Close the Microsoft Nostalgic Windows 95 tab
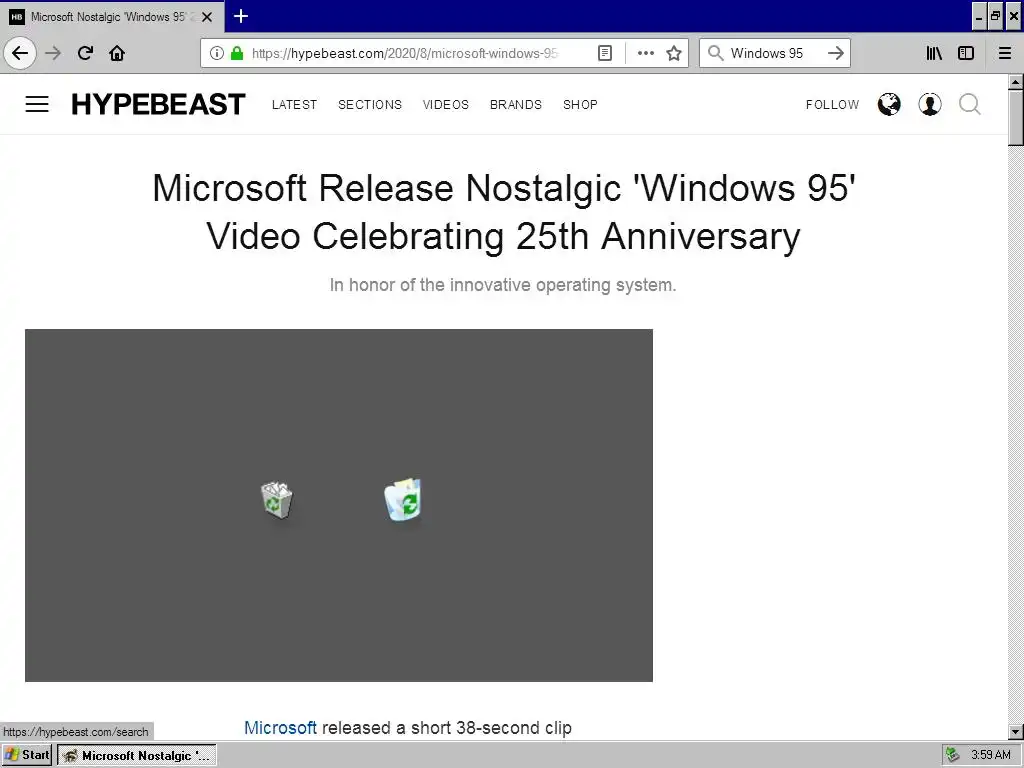 click(207, 17)
